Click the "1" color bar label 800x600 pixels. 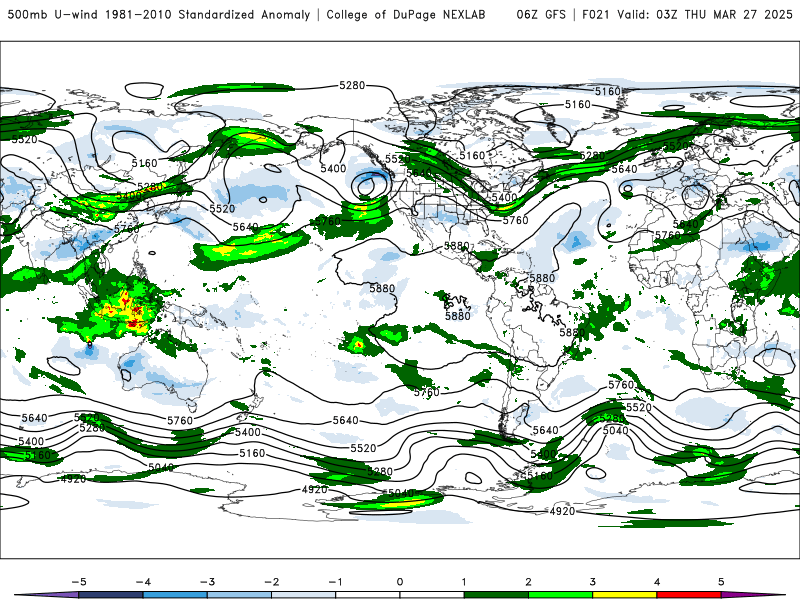point(464,582)
